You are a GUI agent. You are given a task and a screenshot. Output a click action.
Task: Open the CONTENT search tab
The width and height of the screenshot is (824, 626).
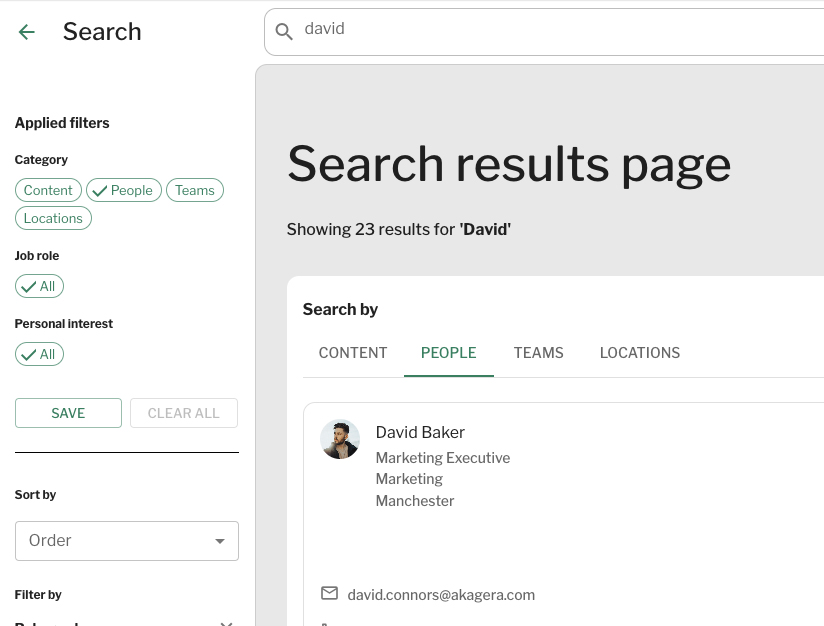[x=352, y=353]
